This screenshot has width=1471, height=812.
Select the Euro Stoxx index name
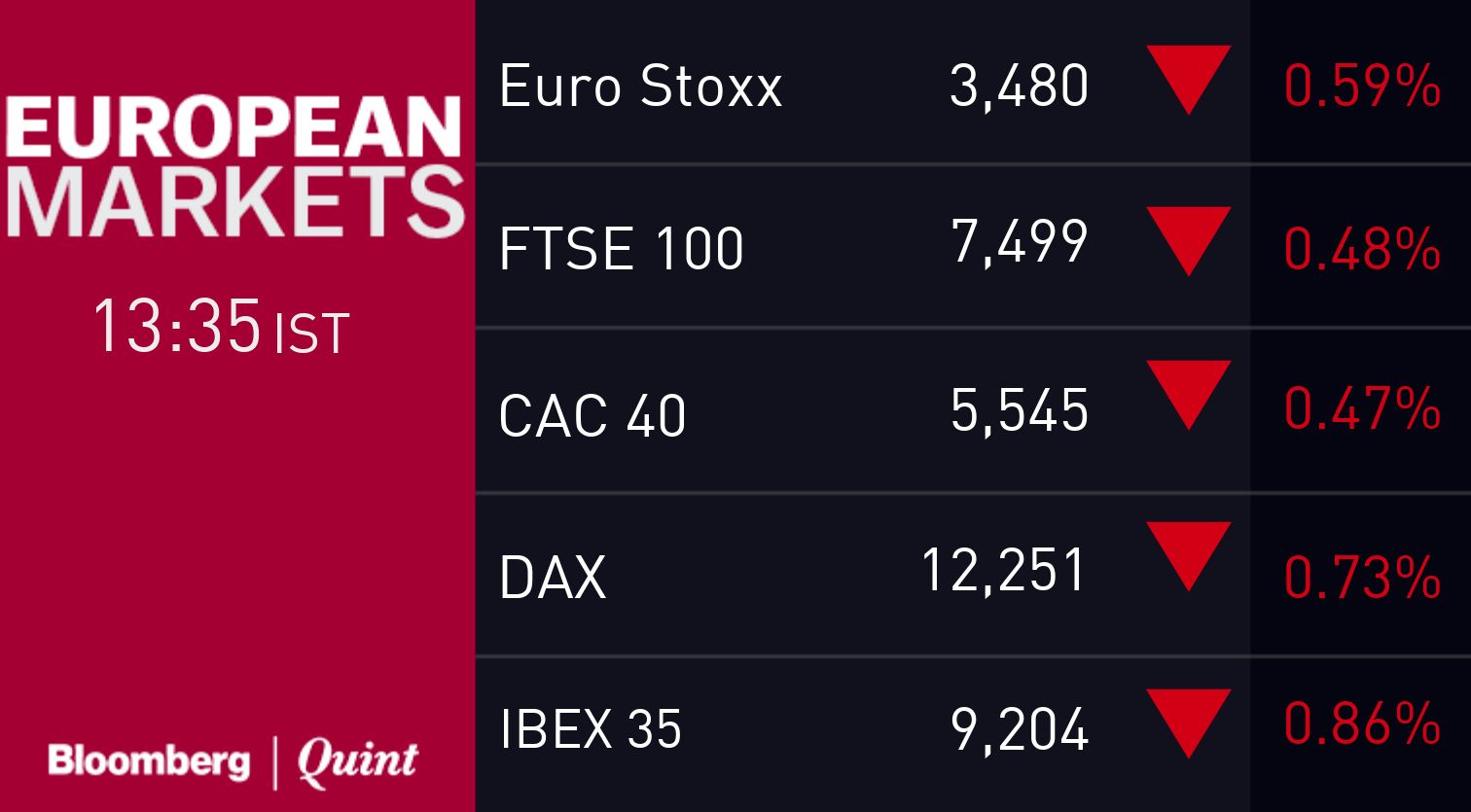click(640, 87)
